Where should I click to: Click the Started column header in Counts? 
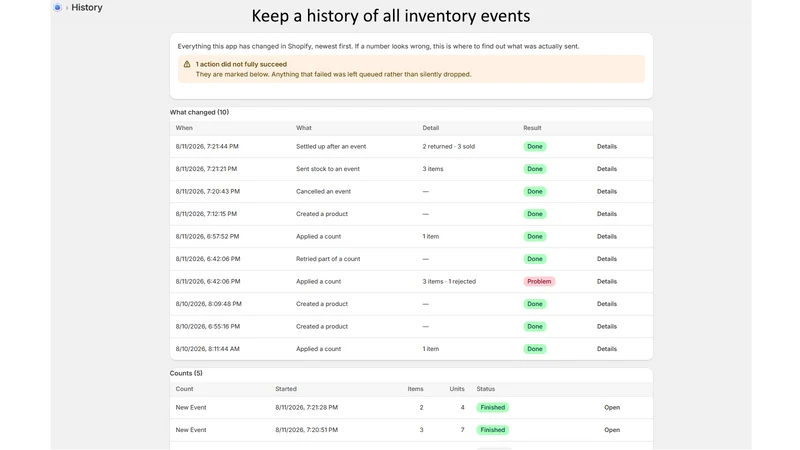click(286, 389)
